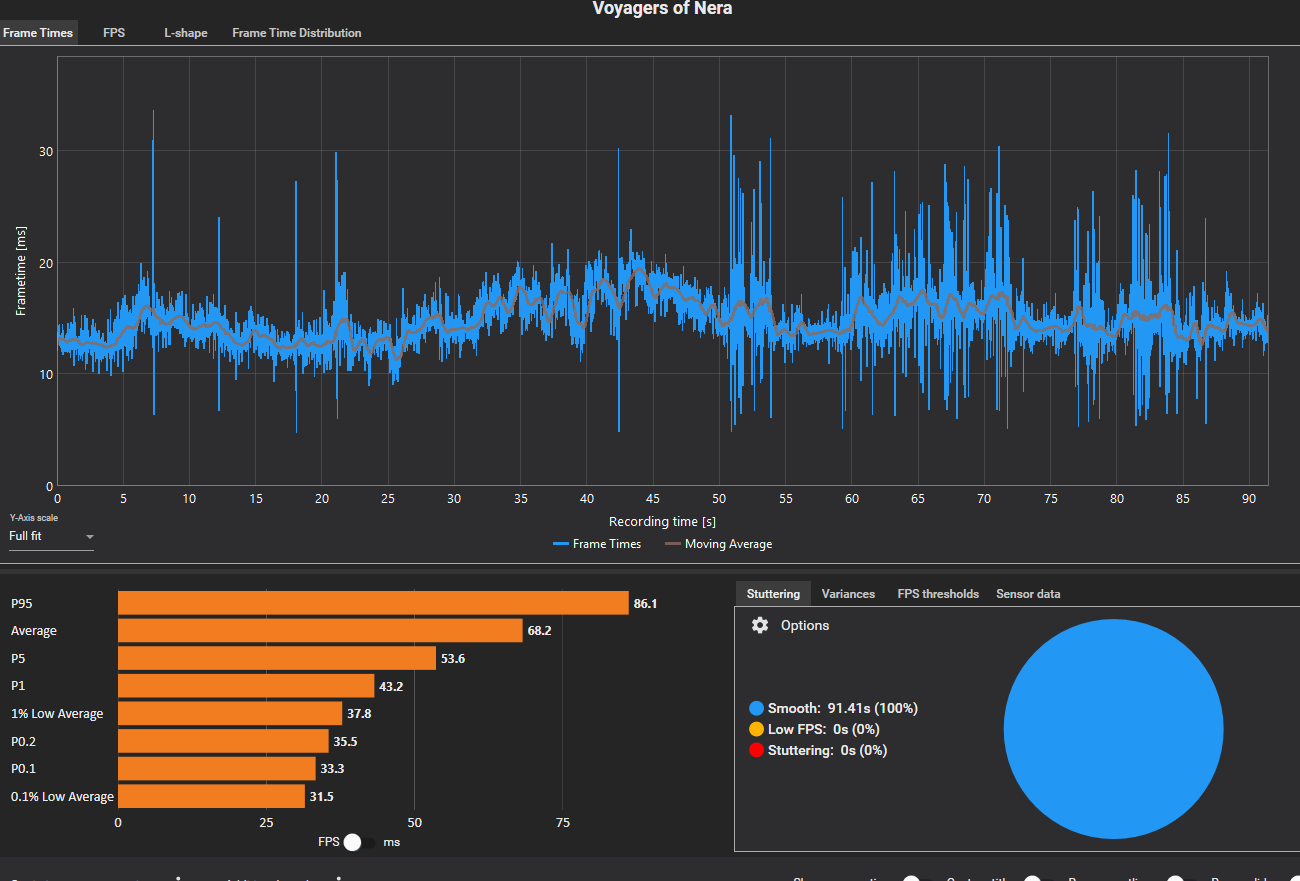The width and height of the screenshot is (1300, 881).
Task: Click the red Stuttering legend dot
Action: pos(756,750)
